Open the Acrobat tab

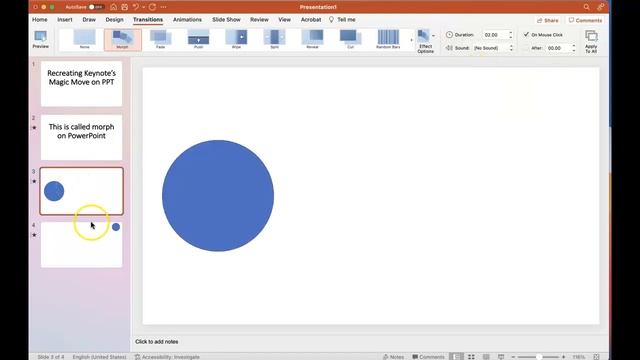click(311, 20)
